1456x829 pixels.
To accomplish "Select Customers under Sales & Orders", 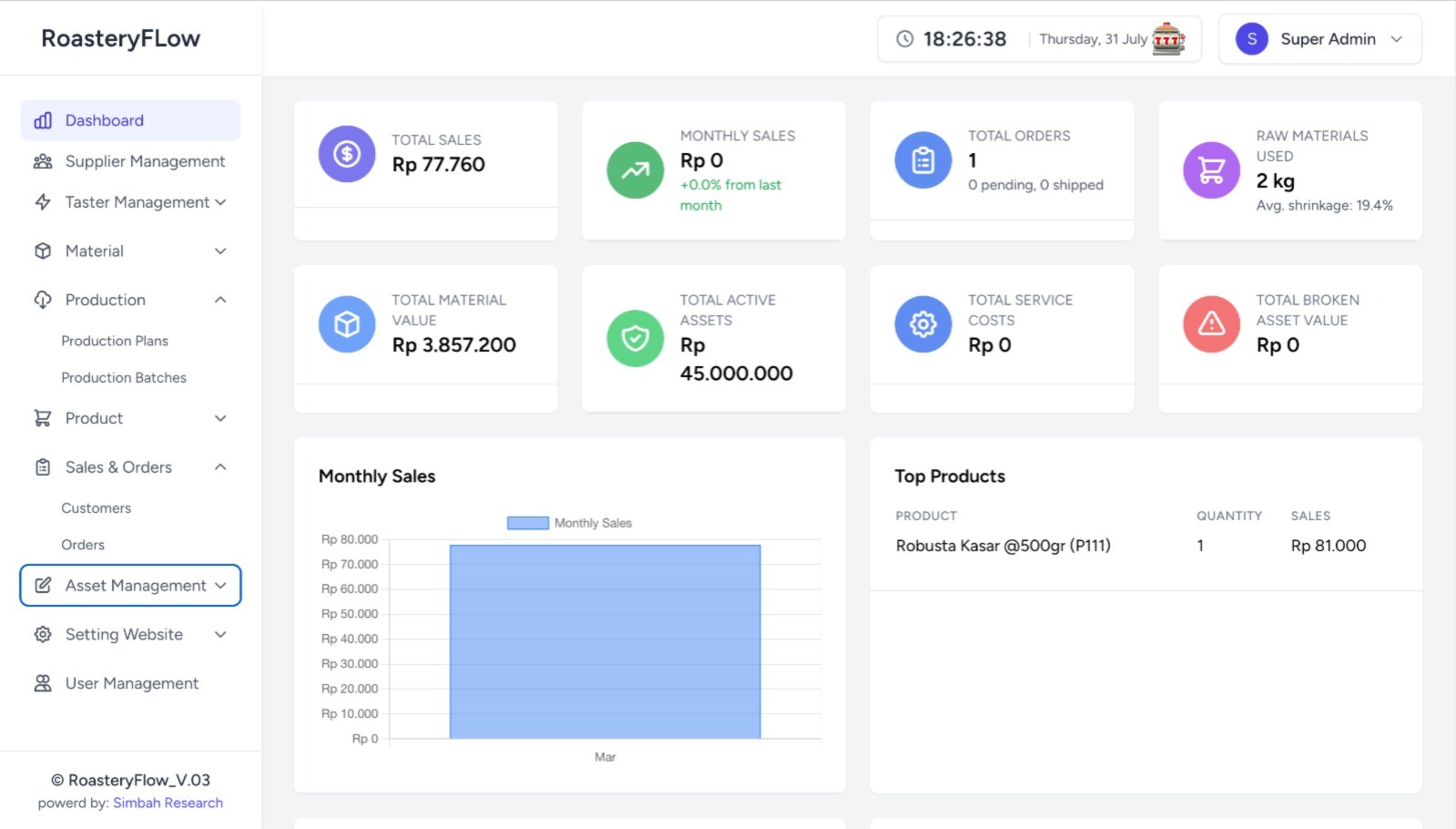I will (96, 508).
